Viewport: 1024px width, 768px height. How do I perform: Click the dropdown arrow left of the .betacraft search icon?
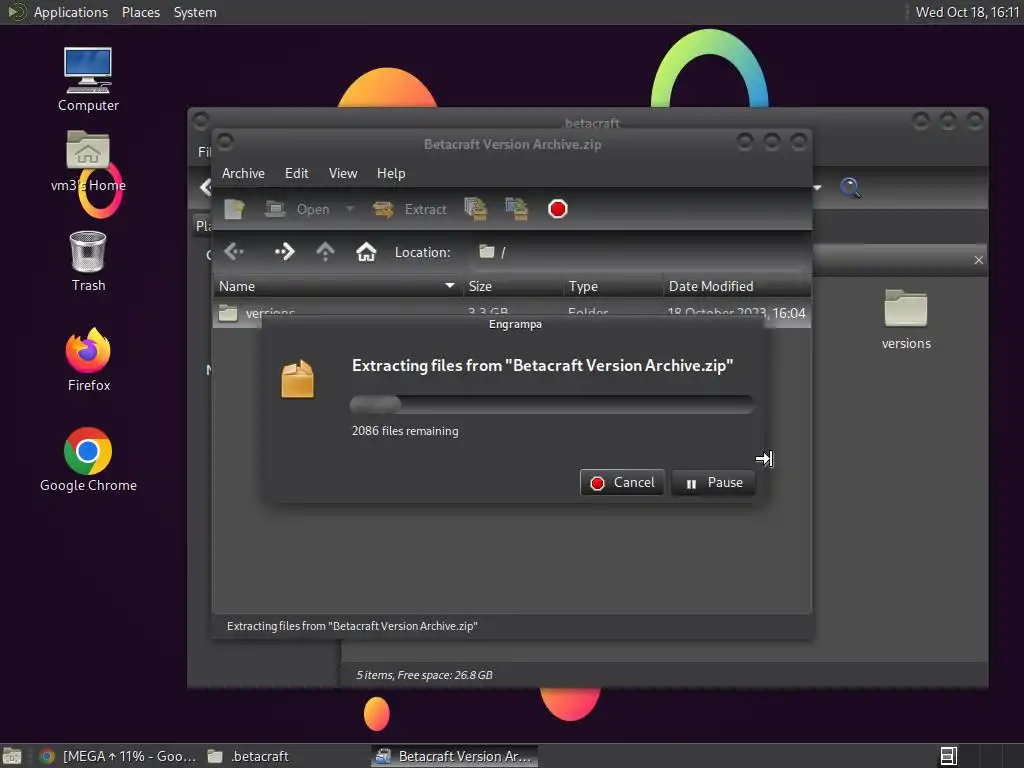tap(818, 188)
